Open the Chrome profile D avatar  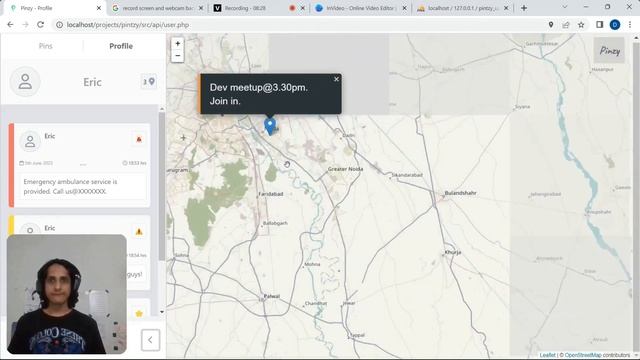[615, 25]
